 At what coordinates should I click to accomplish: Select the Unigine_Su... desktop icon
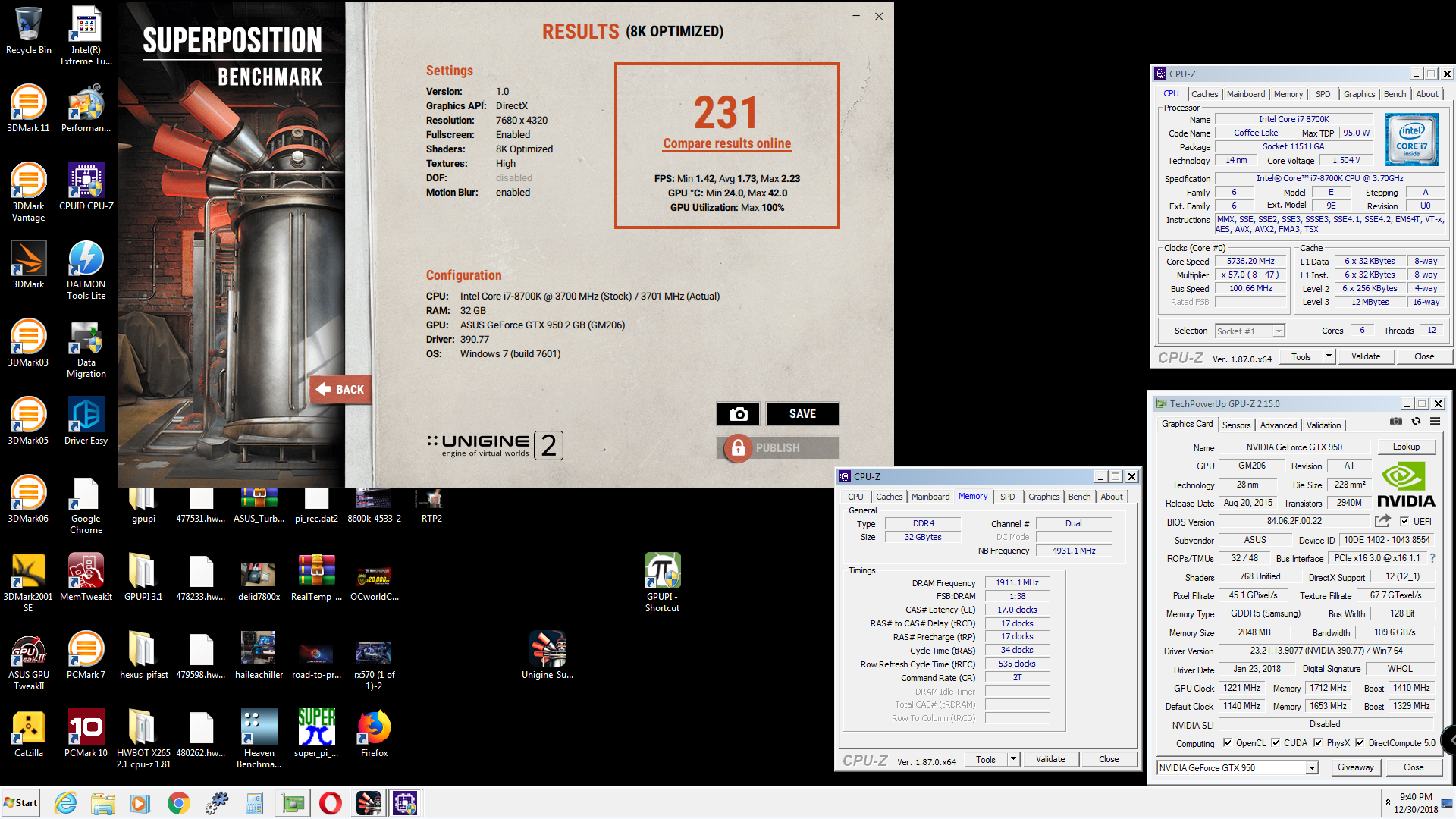tap(547, 655)
